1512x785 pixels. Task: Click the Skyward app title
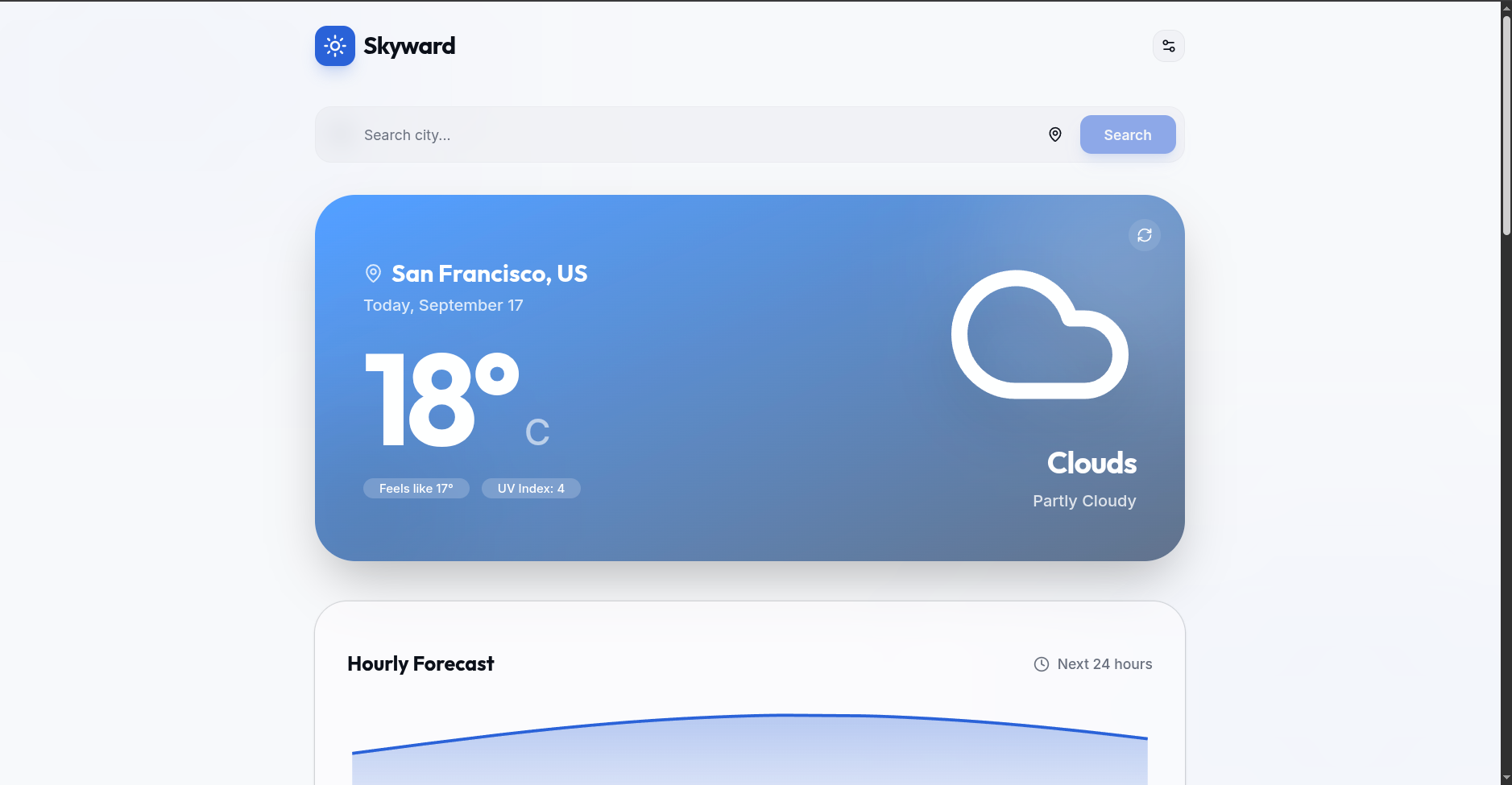pyautogui.click(x=409, y=46)
